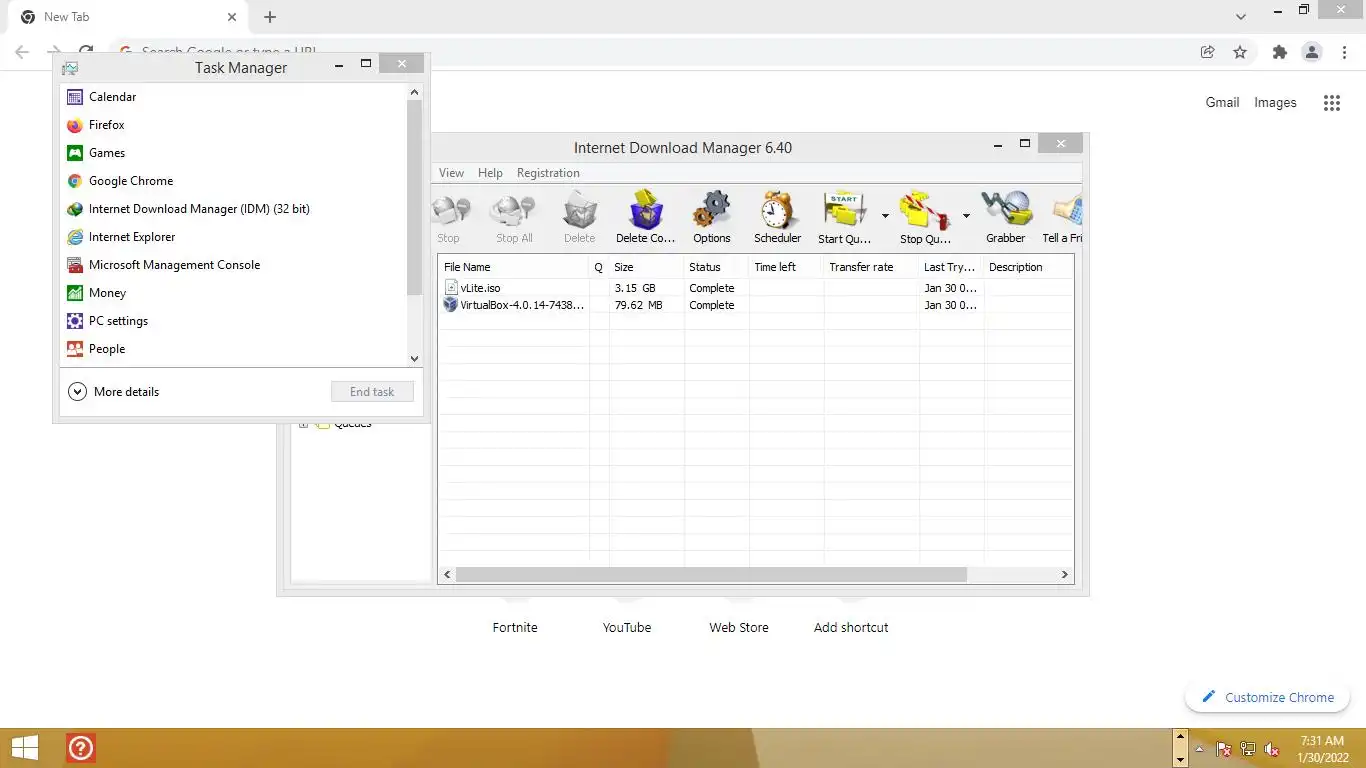Image resolution: width=1366 pixels, height=768 pixels.
Task: Click the IDM horizontal scrollbar left arrow
Action: pos(448,575)
